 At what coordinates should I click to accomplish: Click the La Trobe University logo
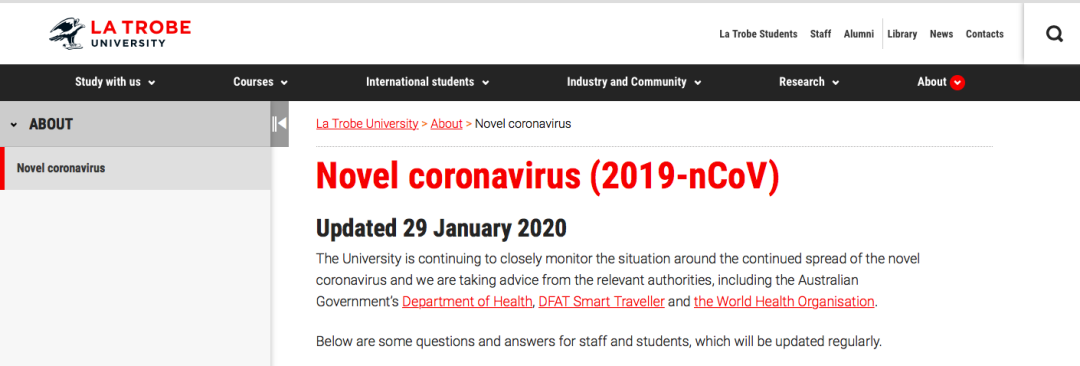[x=120, y=33]
